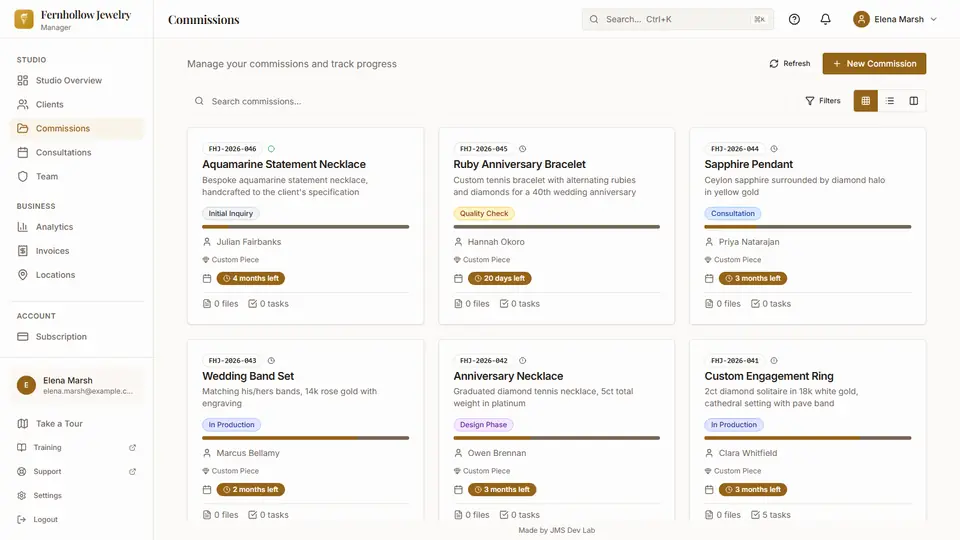The width and height of the screenshot is (960, 540).
Task: Click the person icon beside Julian Fairbanks
Action: click(207, 242)
